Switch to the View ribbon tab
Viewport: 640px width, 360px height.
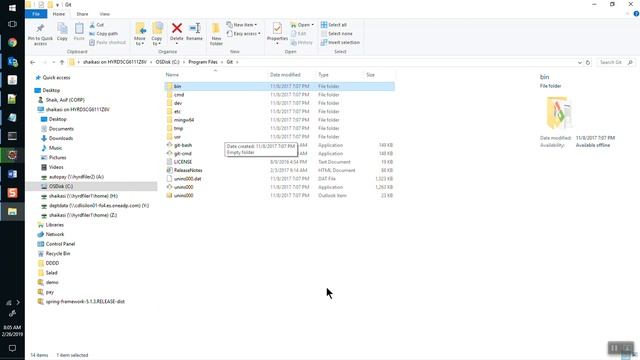click(x=104, y=14)
